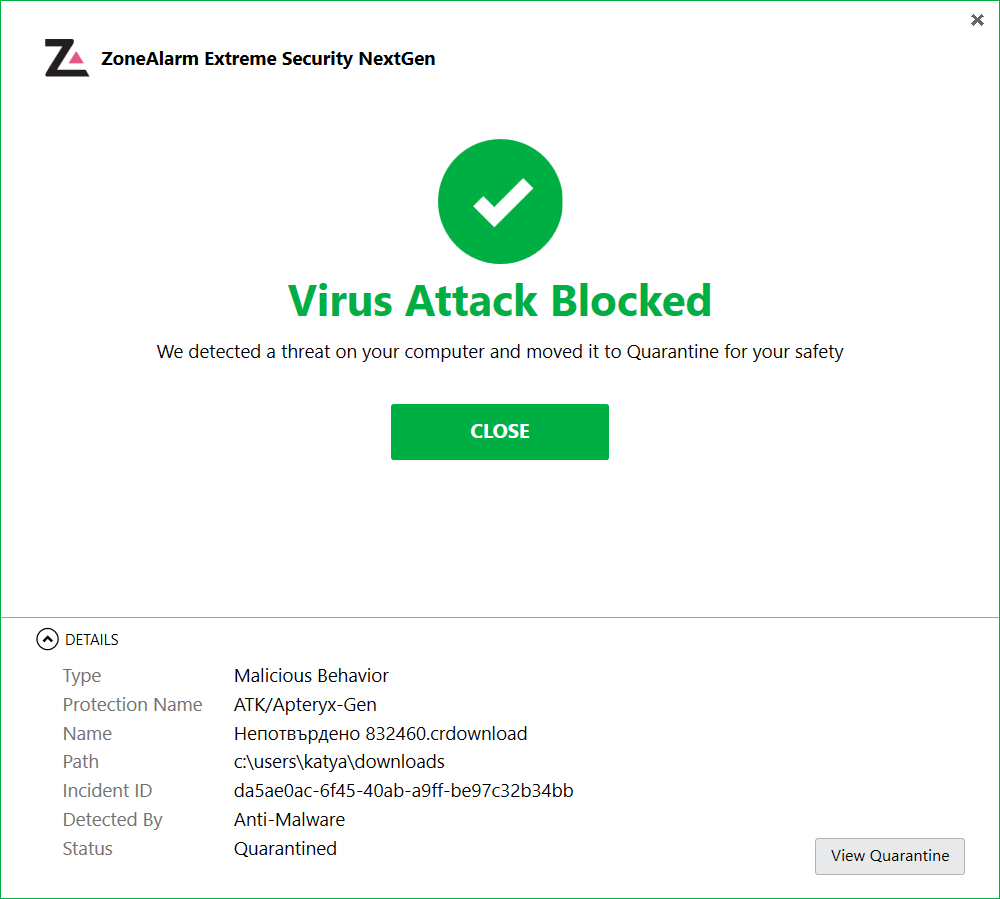Screen dimensions: 1000x899
Task: Collapse the DETAILS section chevron
Action: pos(46,640)
